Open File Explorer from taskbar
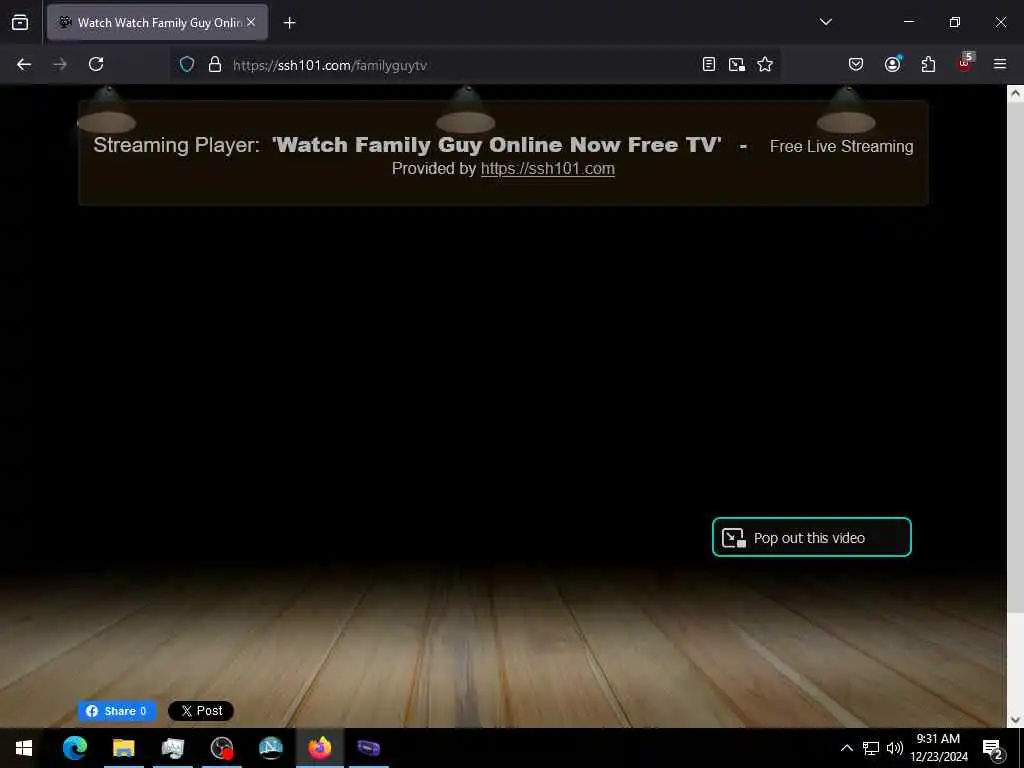This screenshot has width=1024, height=768. click(x=123, y=748)
